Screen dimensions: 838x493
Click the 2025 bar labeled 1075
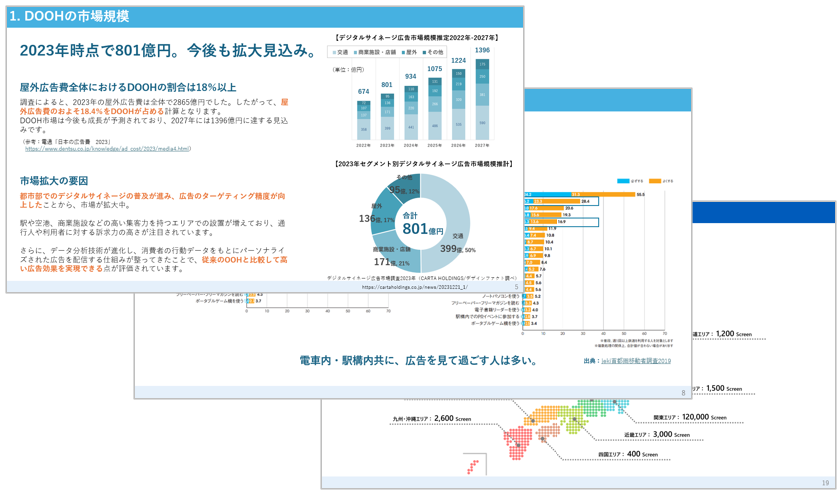click(435, 108)
